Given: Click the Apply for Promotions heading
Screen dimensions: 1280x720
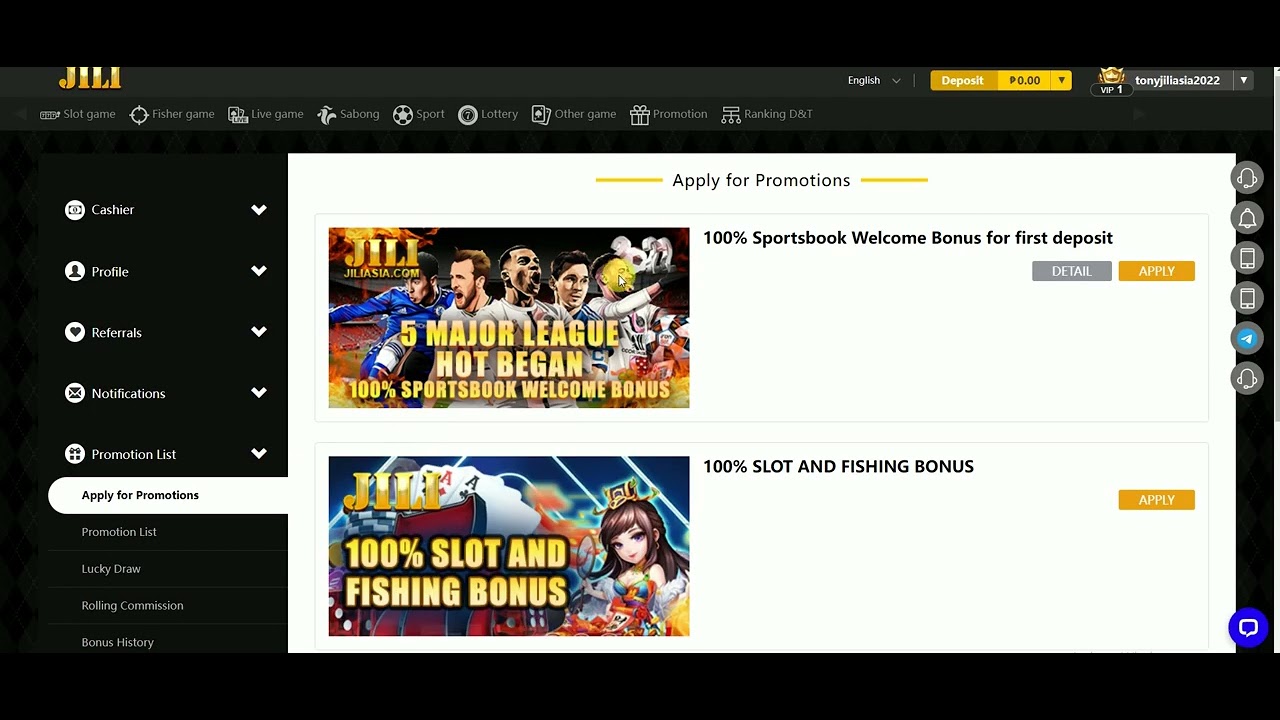Looking at the screenshot, I should click(761, 180).
